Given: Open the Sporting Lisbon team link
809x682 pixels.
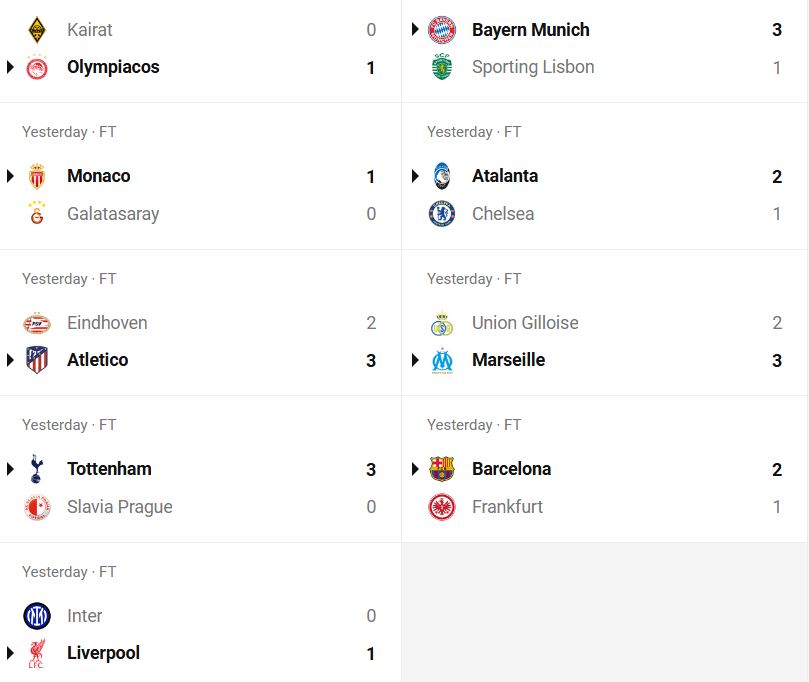Looking at the screenshot, I should 533,67.
